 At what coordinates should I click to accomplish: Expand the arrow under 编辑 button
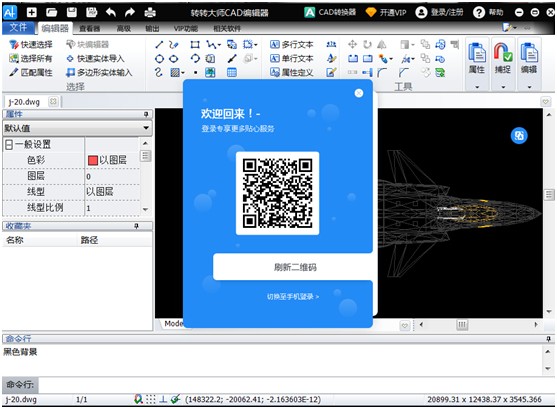529,87
